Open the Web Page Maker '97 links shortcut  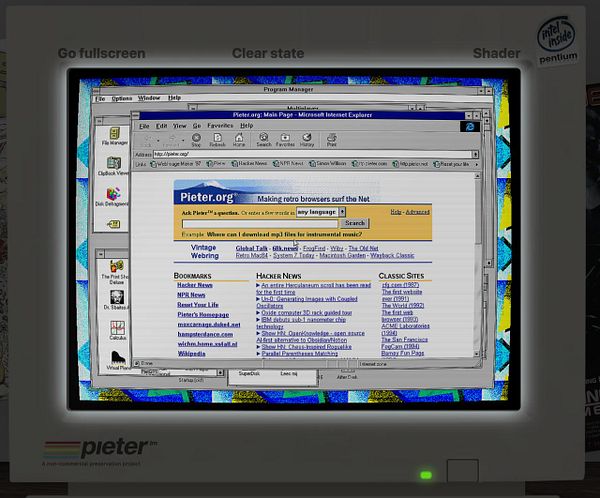[x=176, y=164]
